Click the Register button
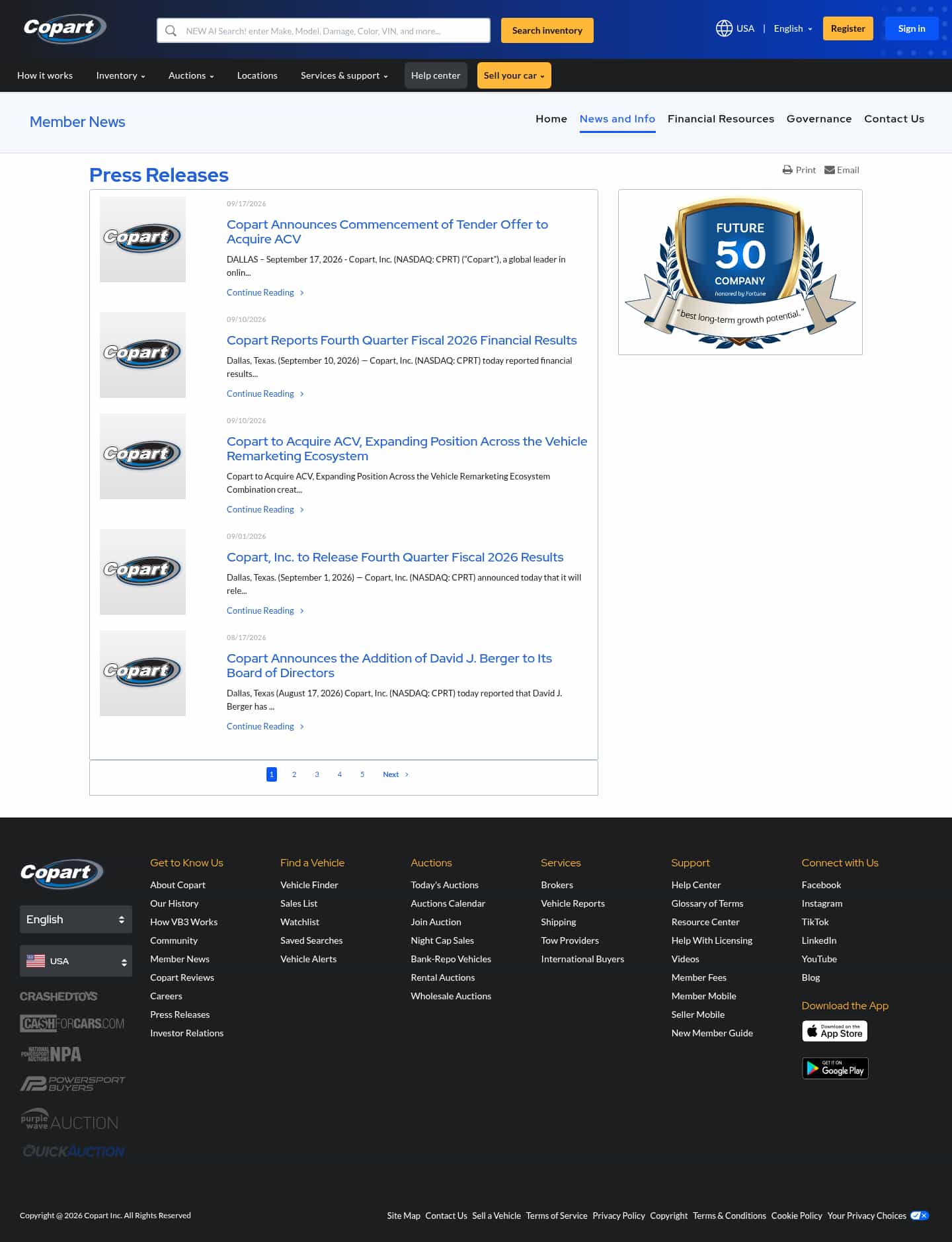The width and height of the screenshot is (952, 1242). click(x=848, y=28)
